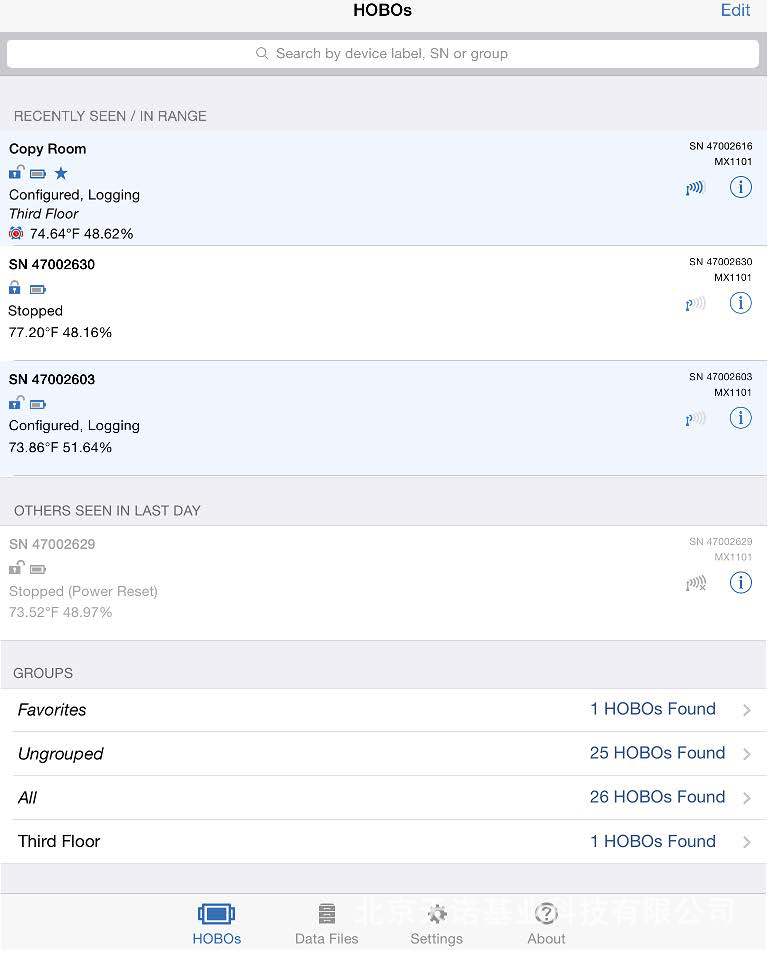Expand the Ungrouped group chevron
The width and height of the screenshot is (769, 954).
point(747,754)
